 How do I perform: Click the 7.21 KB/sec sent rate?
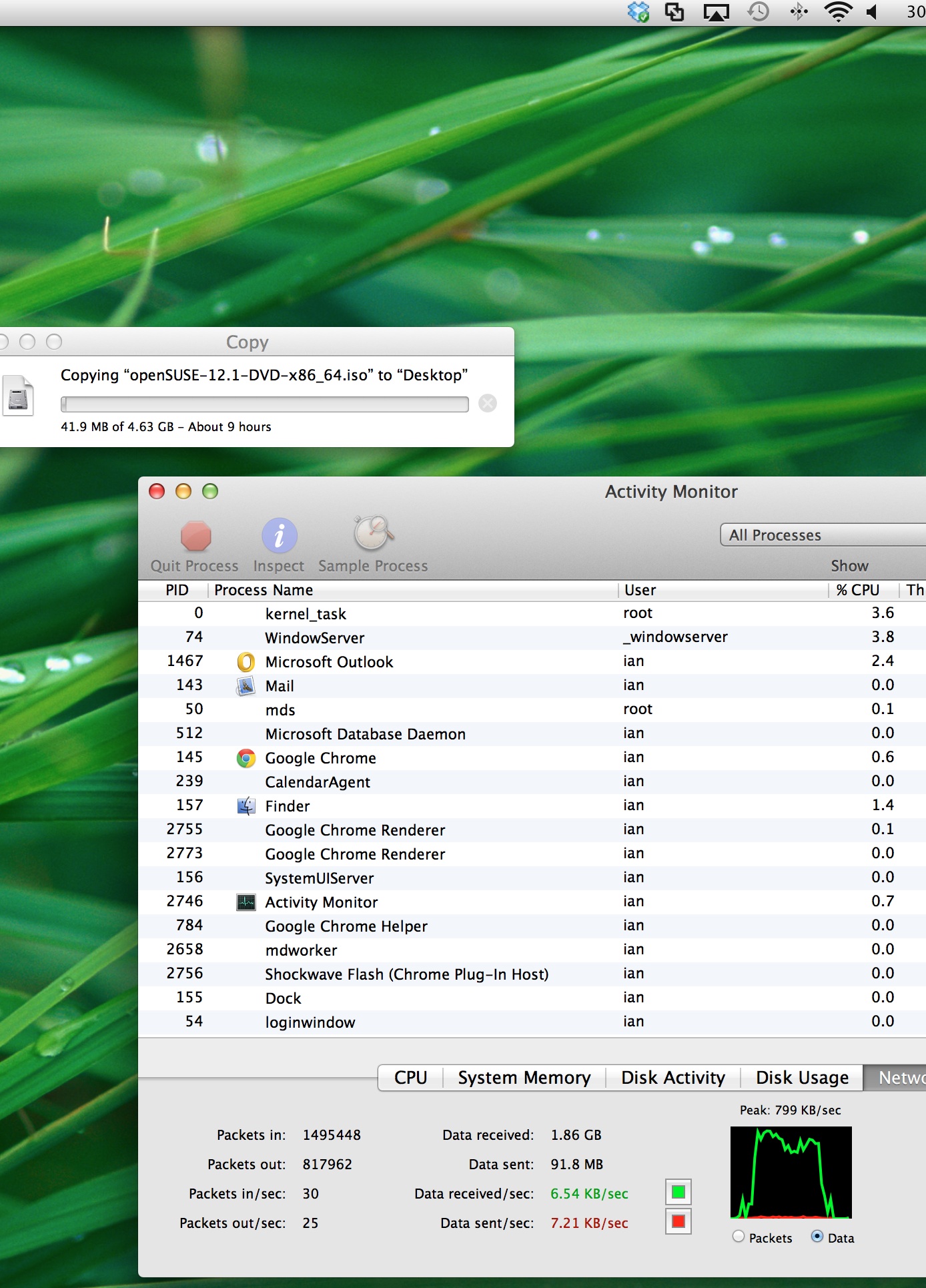(589, 1223)
